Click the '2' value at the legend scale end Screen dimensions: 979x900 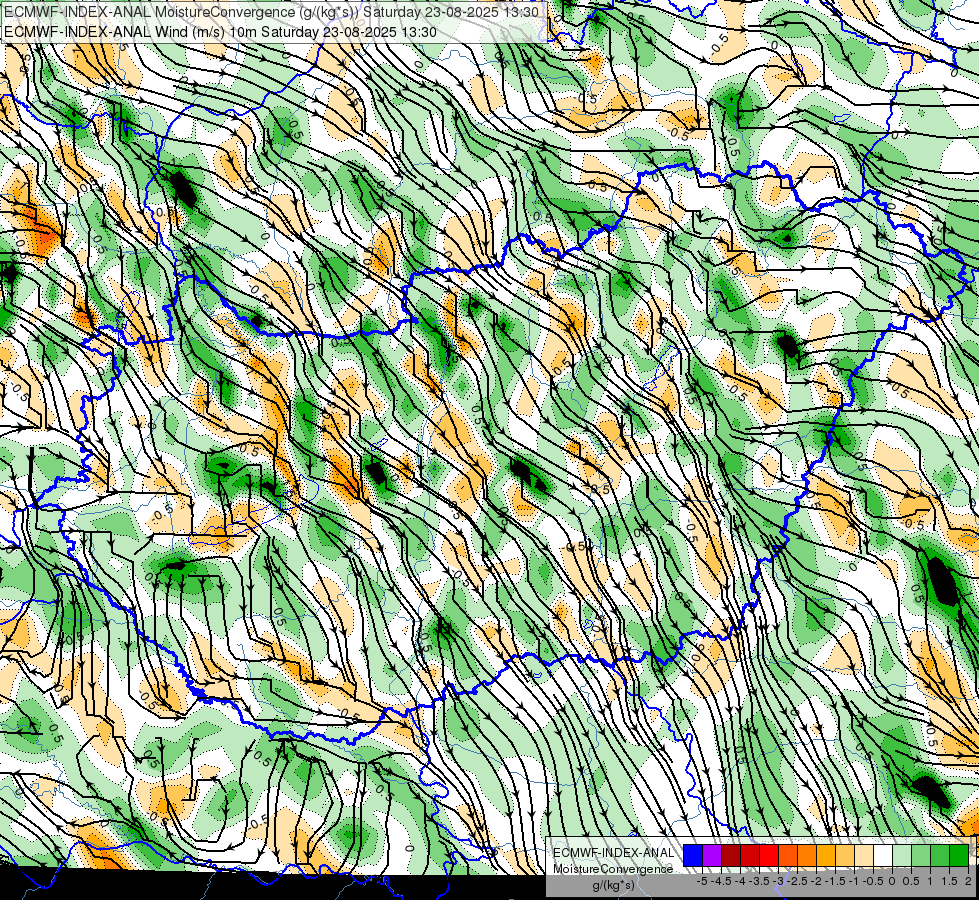click(x=968, y=881)
